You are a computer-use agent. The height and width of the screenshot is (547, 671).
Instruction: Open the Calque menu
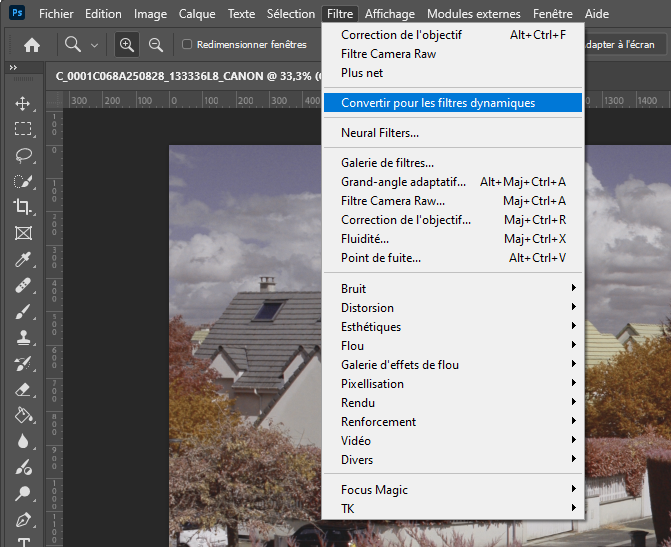click(196, 14)
